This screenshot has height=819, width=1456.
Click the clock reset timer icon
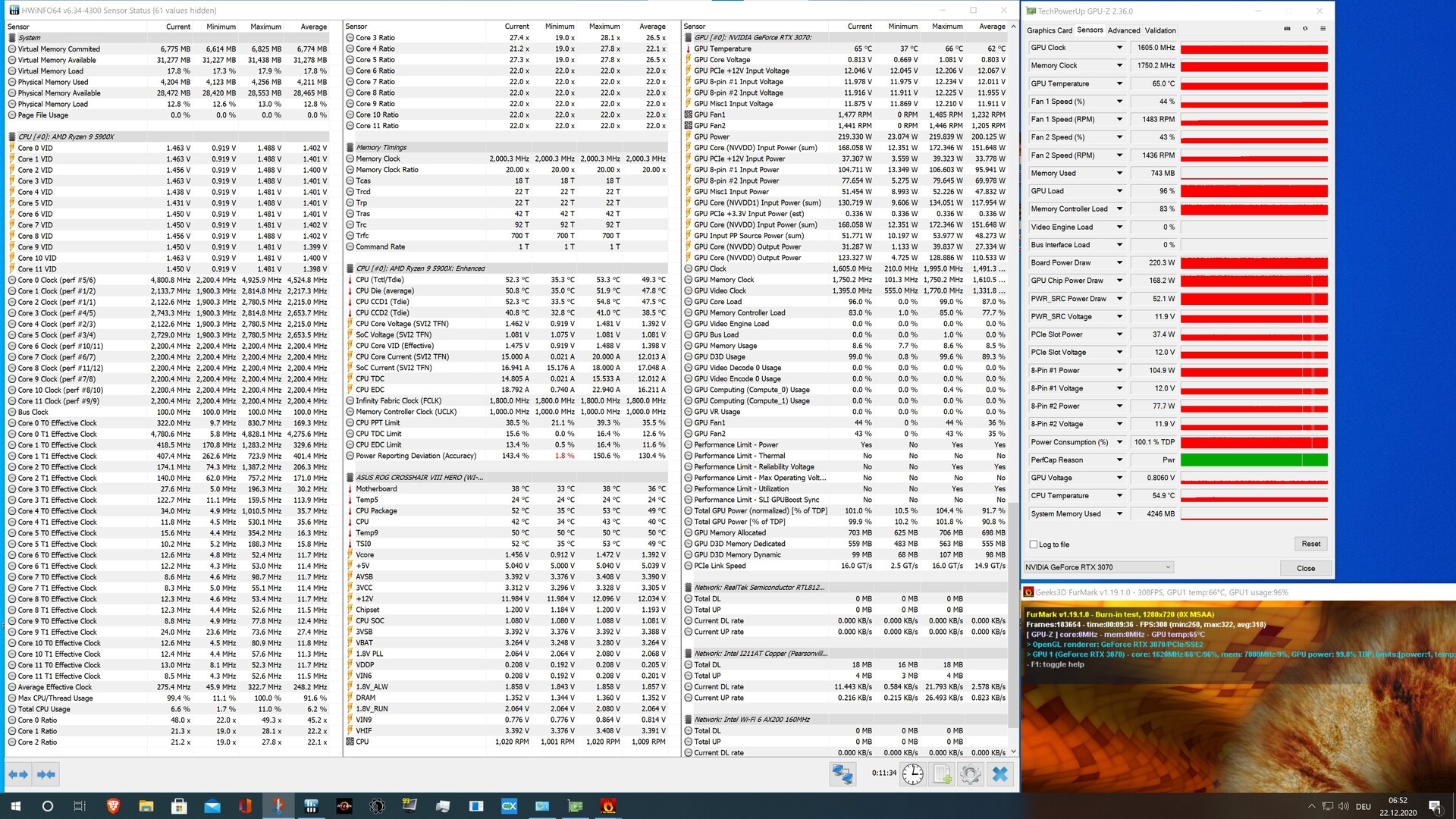tap(913, 774)
